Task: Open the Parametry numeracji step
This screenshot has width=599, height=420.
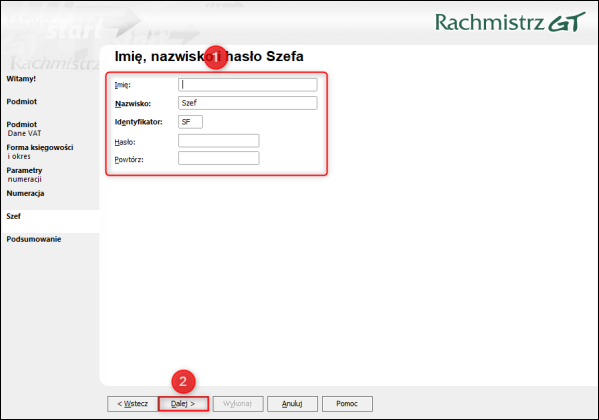Action: pyautogui.click(x=24, y=175)
